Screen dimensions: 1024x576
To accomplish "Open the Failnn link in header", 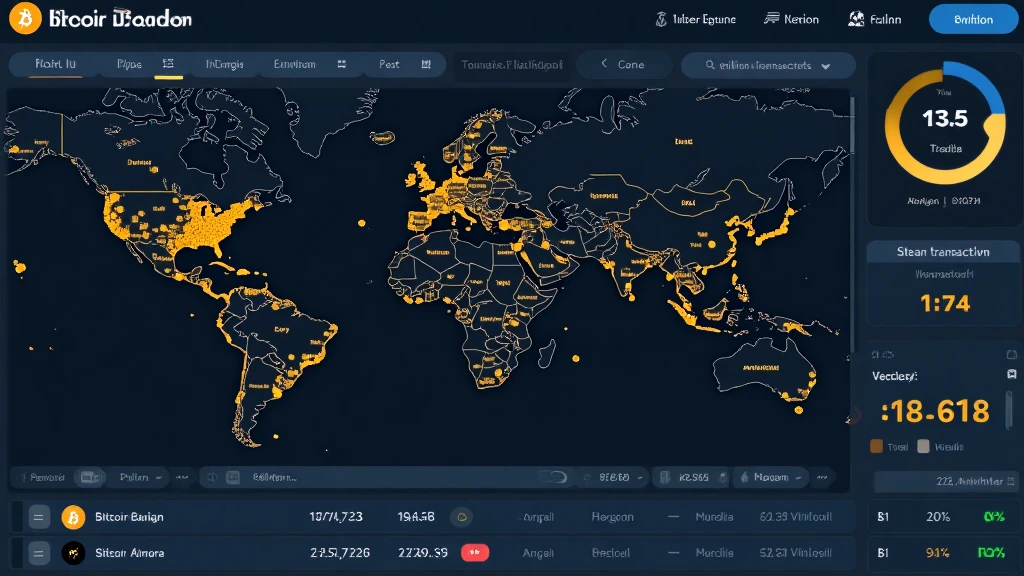I will pyautogui.click(x=886, y=20).
